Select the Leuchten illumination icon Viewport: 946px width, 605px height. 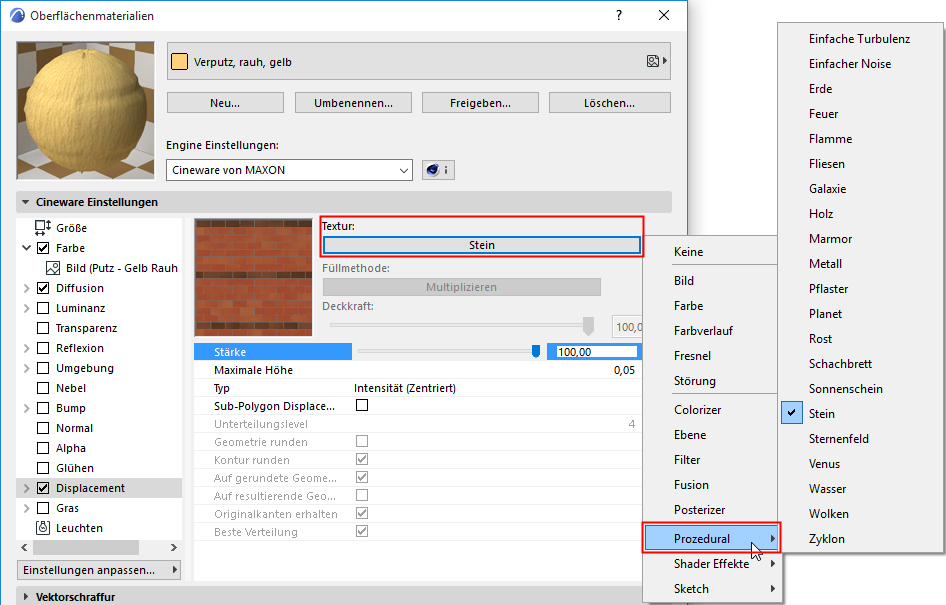(x=43, y=528)
